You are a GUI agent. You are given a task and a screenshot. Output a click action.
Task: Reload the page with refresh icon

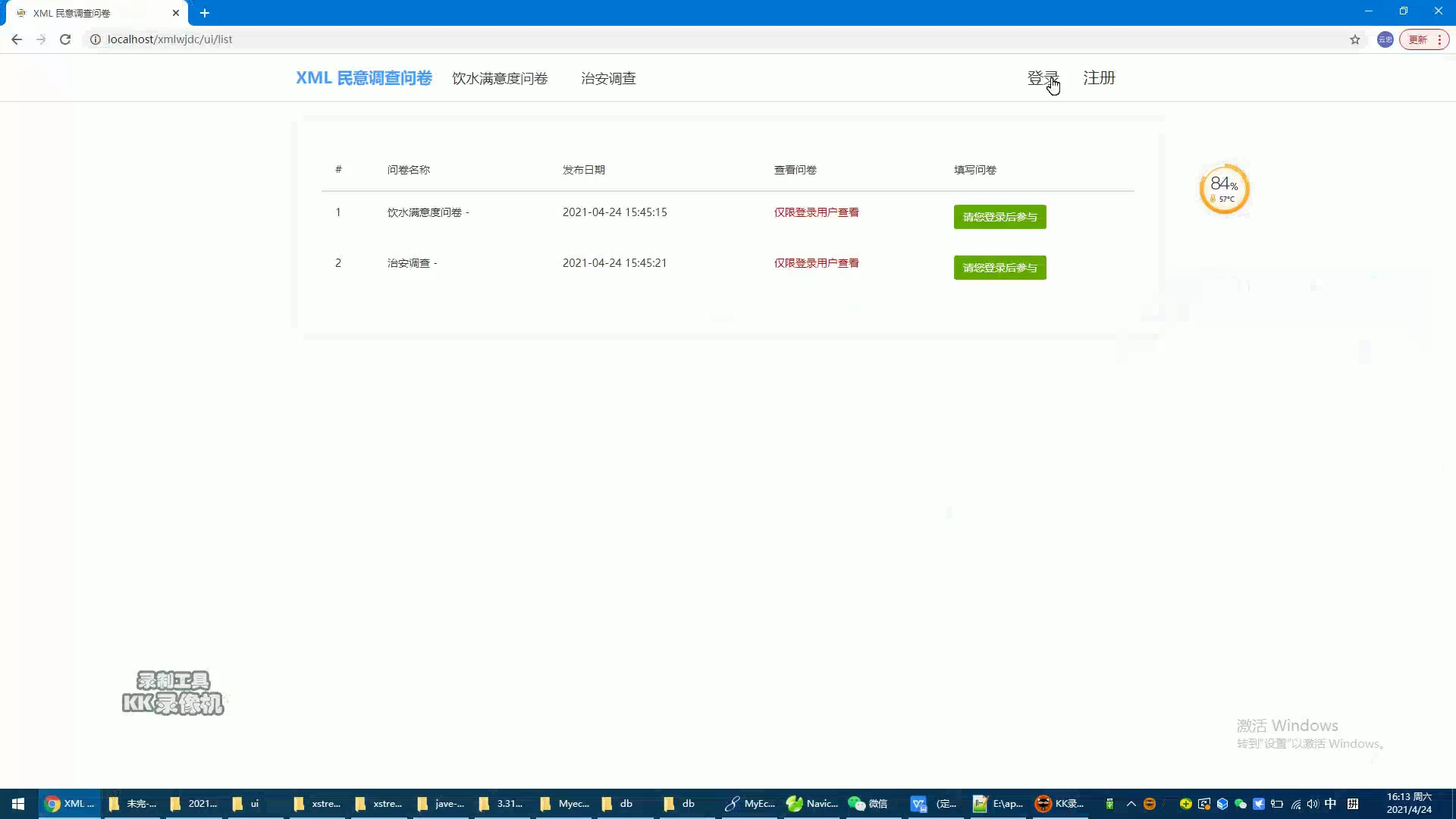(65, 39)
